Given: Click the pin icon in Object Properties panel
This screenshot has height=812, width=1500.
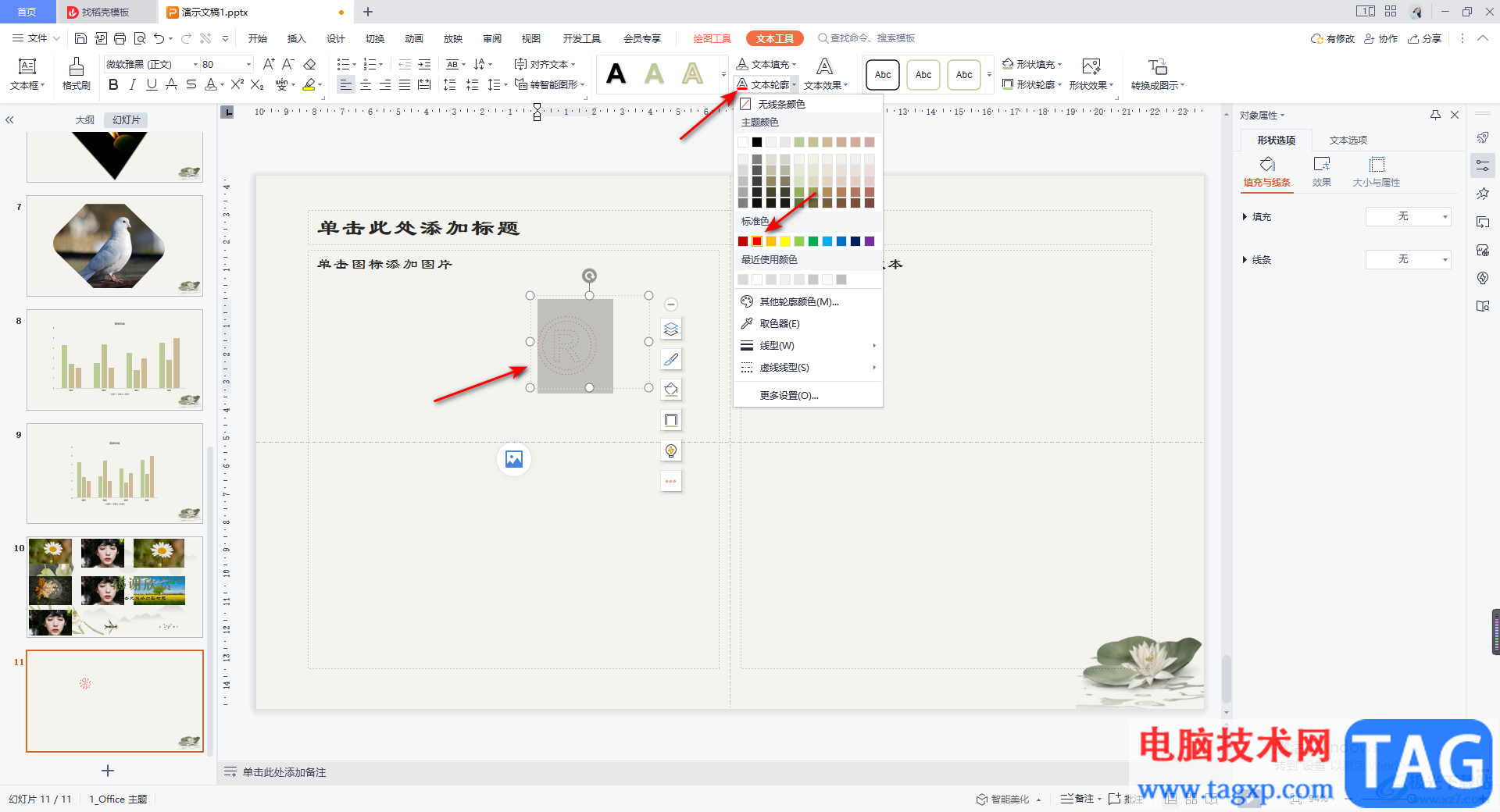Looking at the screenshot, I should tap(1435, 115).
